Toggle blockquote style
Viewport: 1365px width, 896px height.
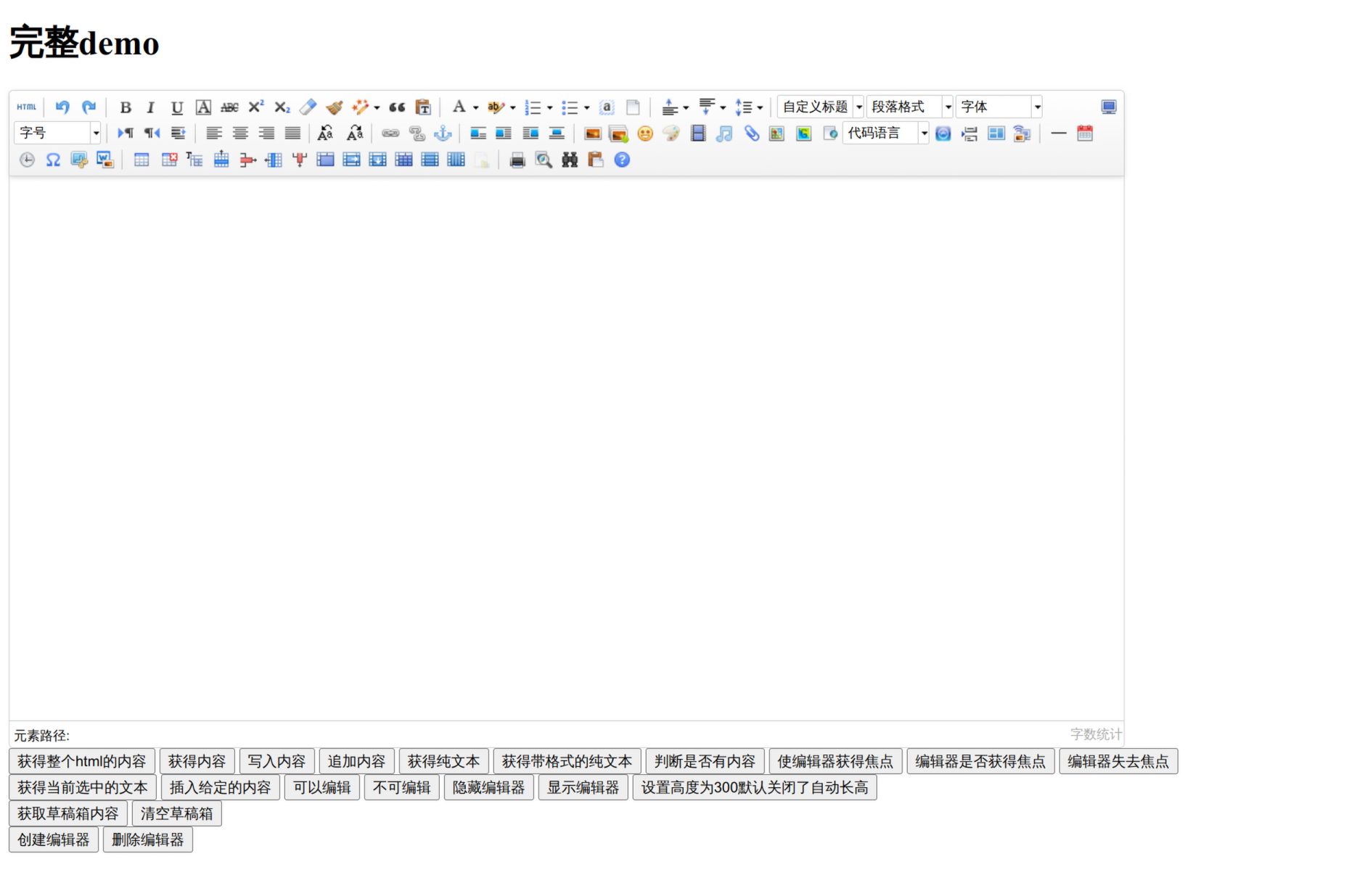click(397, 107)
